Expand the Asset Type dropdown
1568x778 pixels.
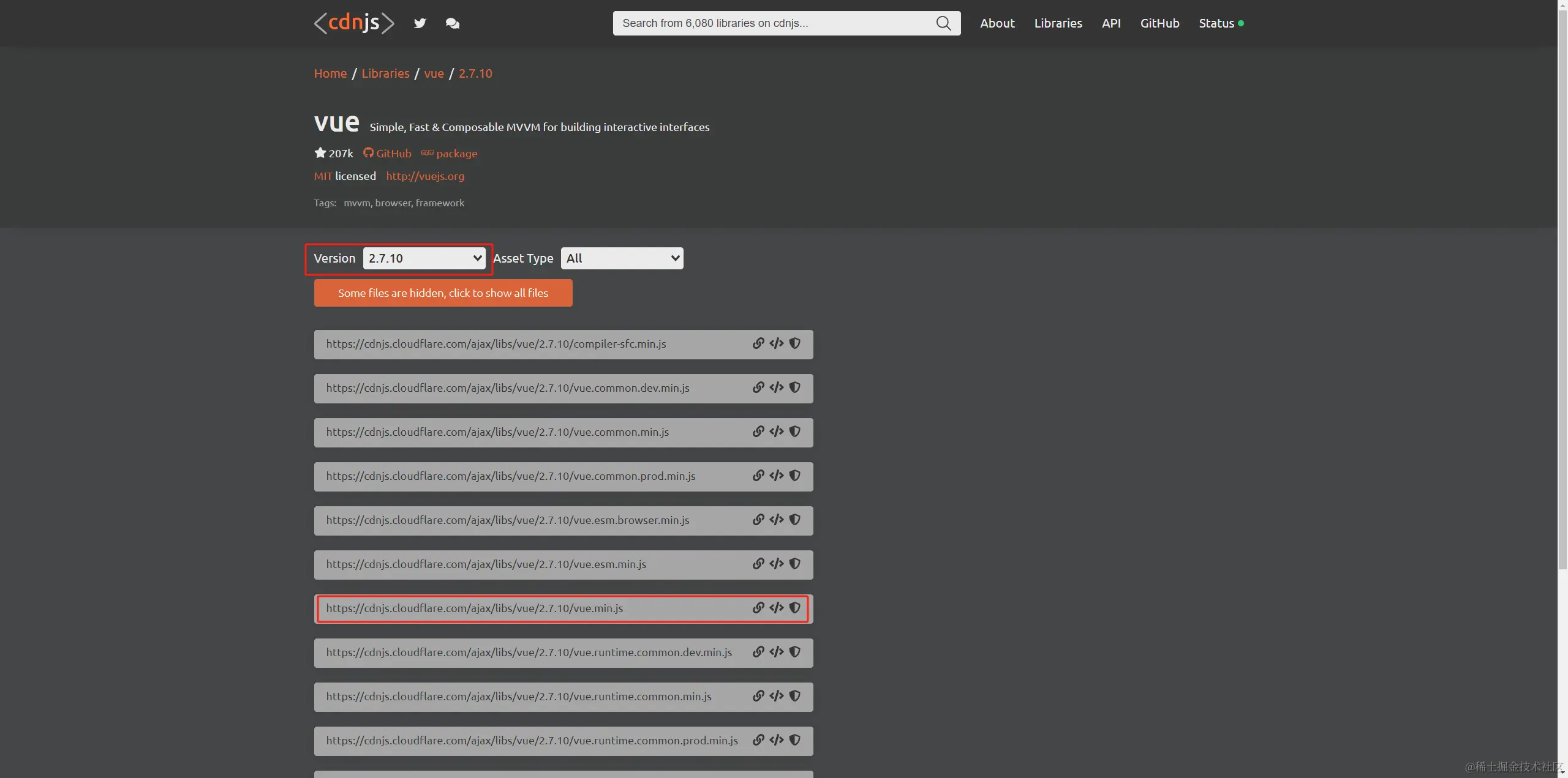coord(622,258)
